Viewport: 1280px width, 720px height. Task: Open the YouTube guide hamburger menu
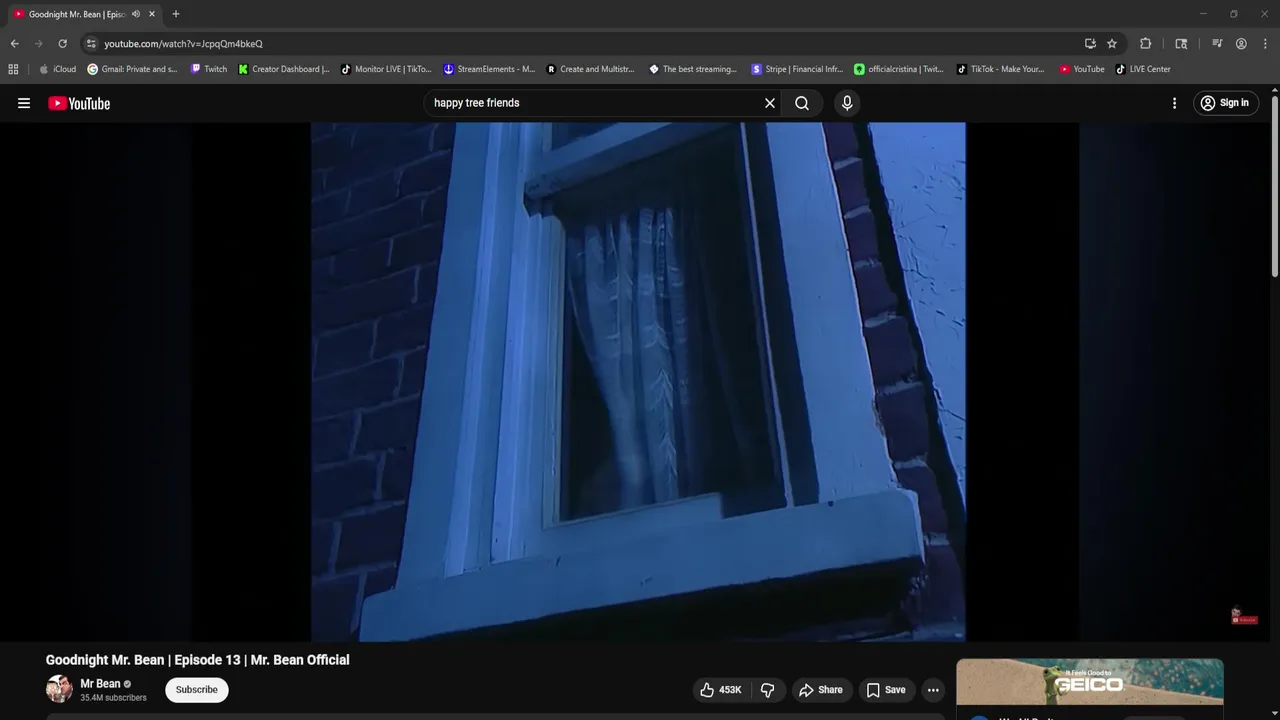click(24, 103)
